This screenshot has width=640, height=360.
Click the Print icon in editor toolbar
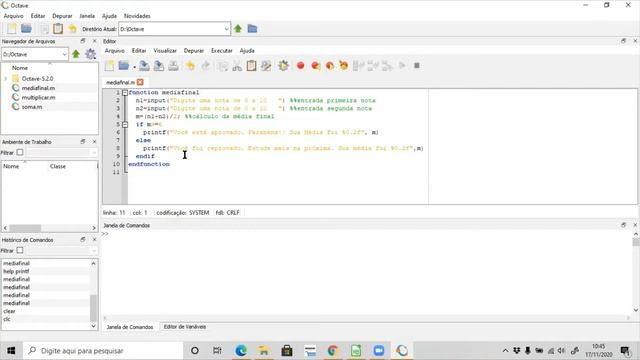[x=173, y=66]
